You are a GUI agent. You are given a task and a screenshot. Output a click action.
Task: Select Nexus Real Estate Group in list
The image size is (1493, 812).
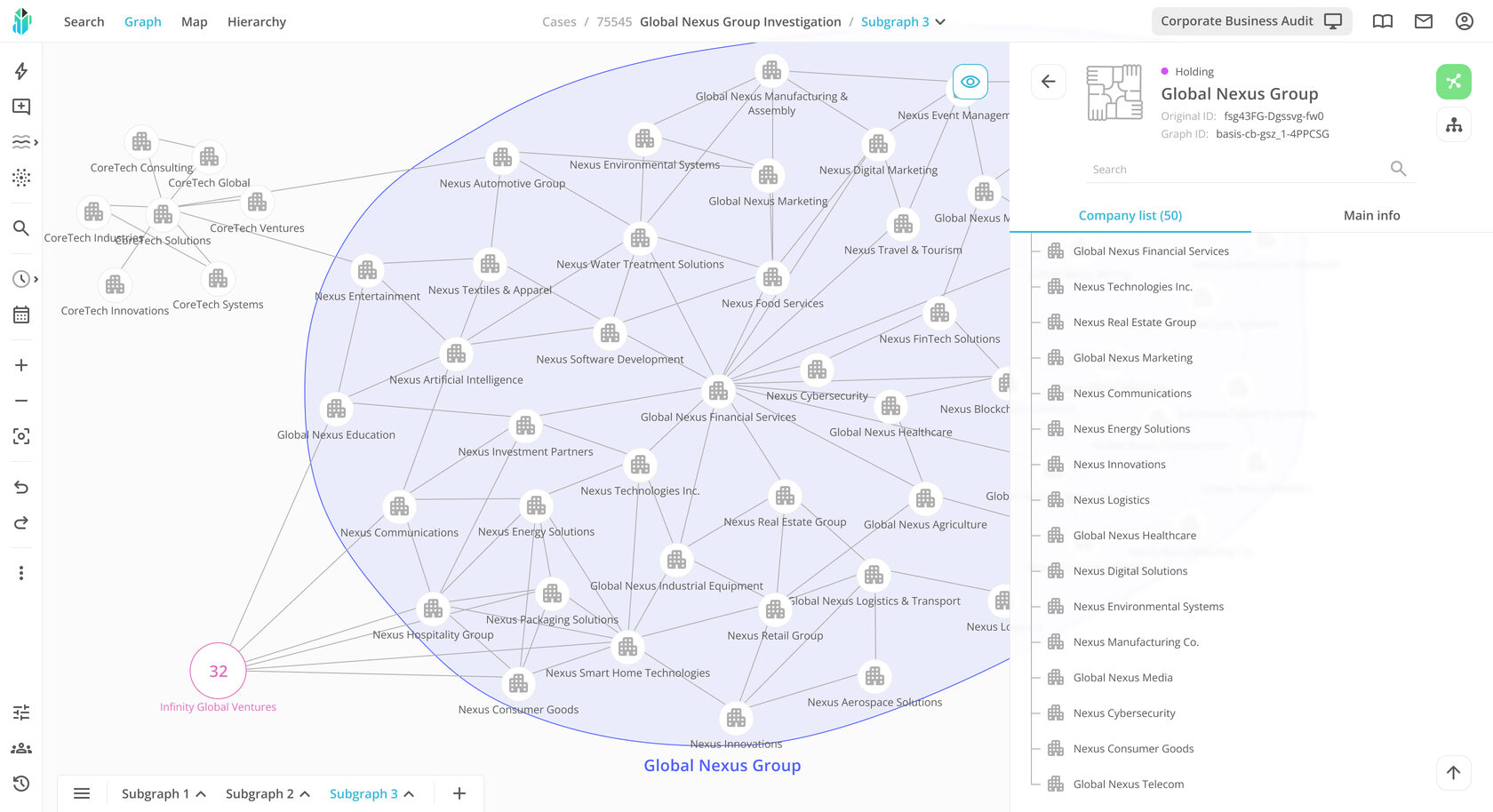point(1134,322)
